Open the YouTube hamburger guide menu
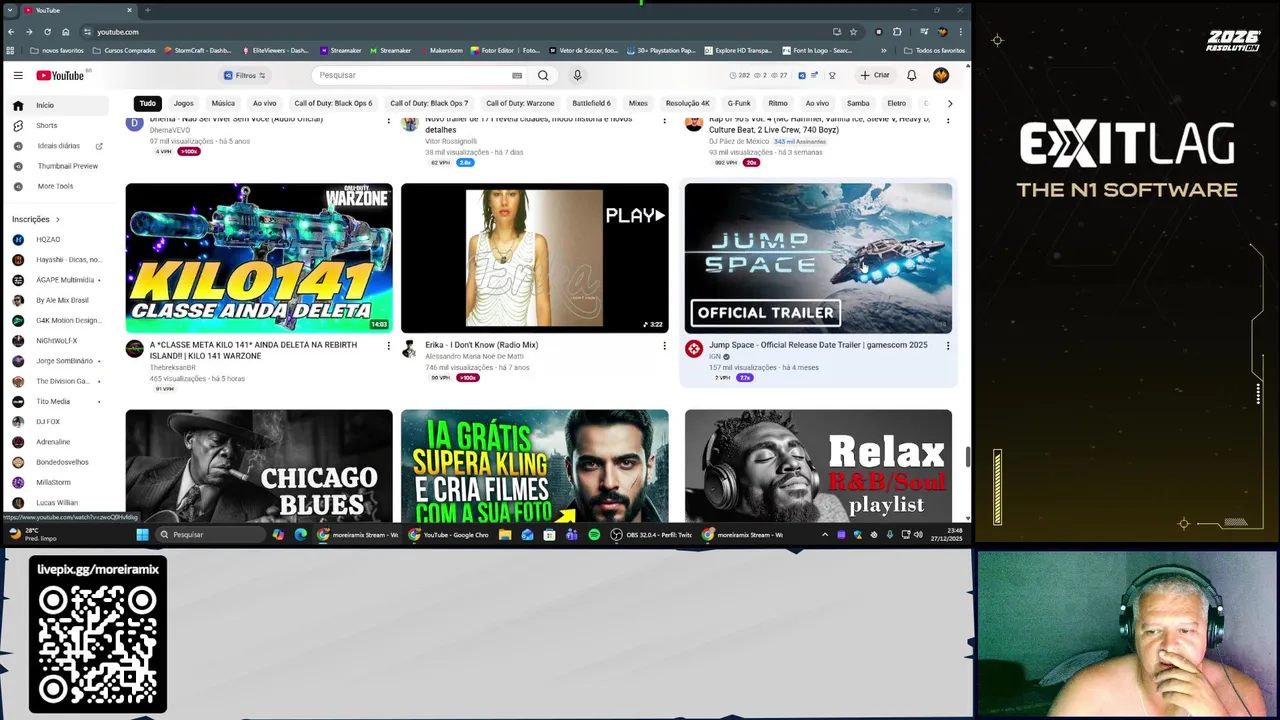The image size is (1280, 720). click(x=18, y=75)
